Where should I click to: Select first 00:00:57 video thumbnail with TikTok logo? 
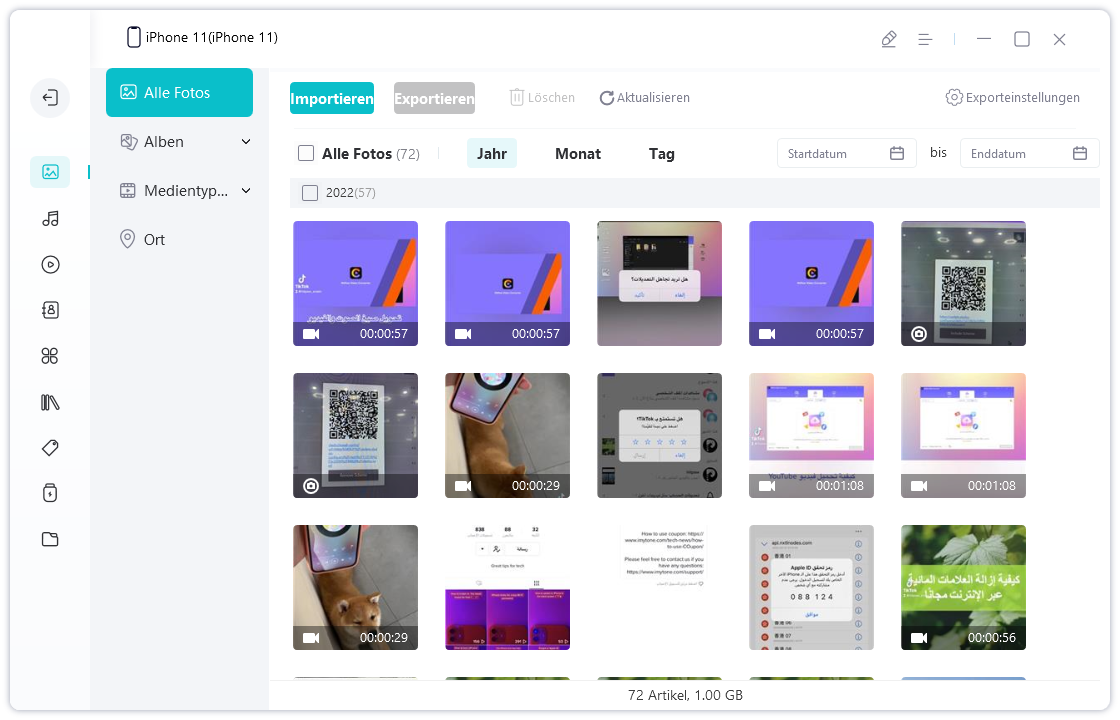point(356,284)
